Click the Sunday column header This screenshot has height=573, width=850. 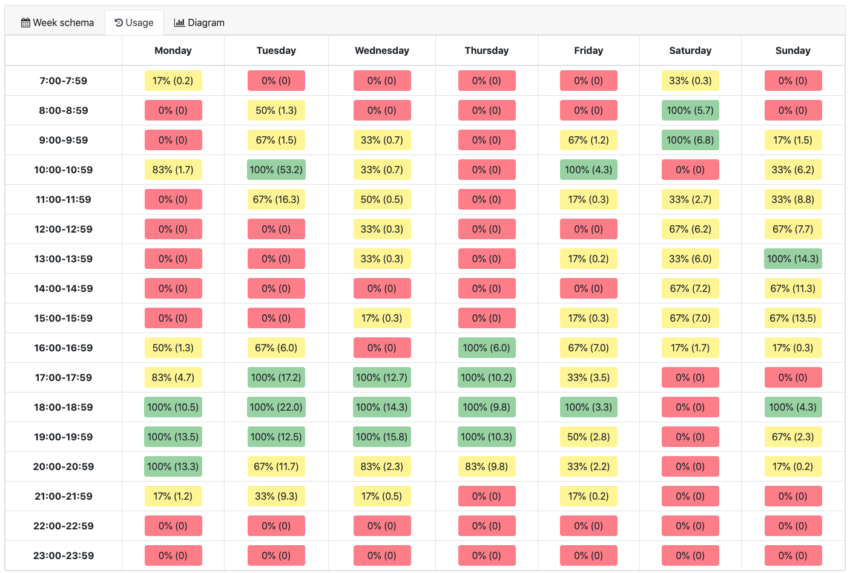[793, 51]
